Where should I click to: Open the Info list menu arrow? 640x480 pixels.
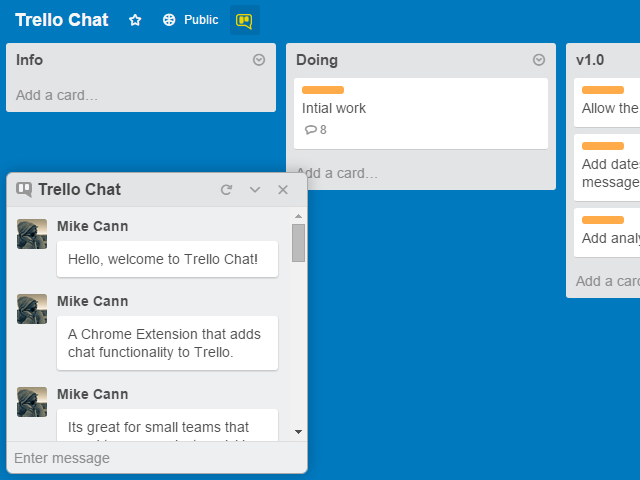coord(259,60)
